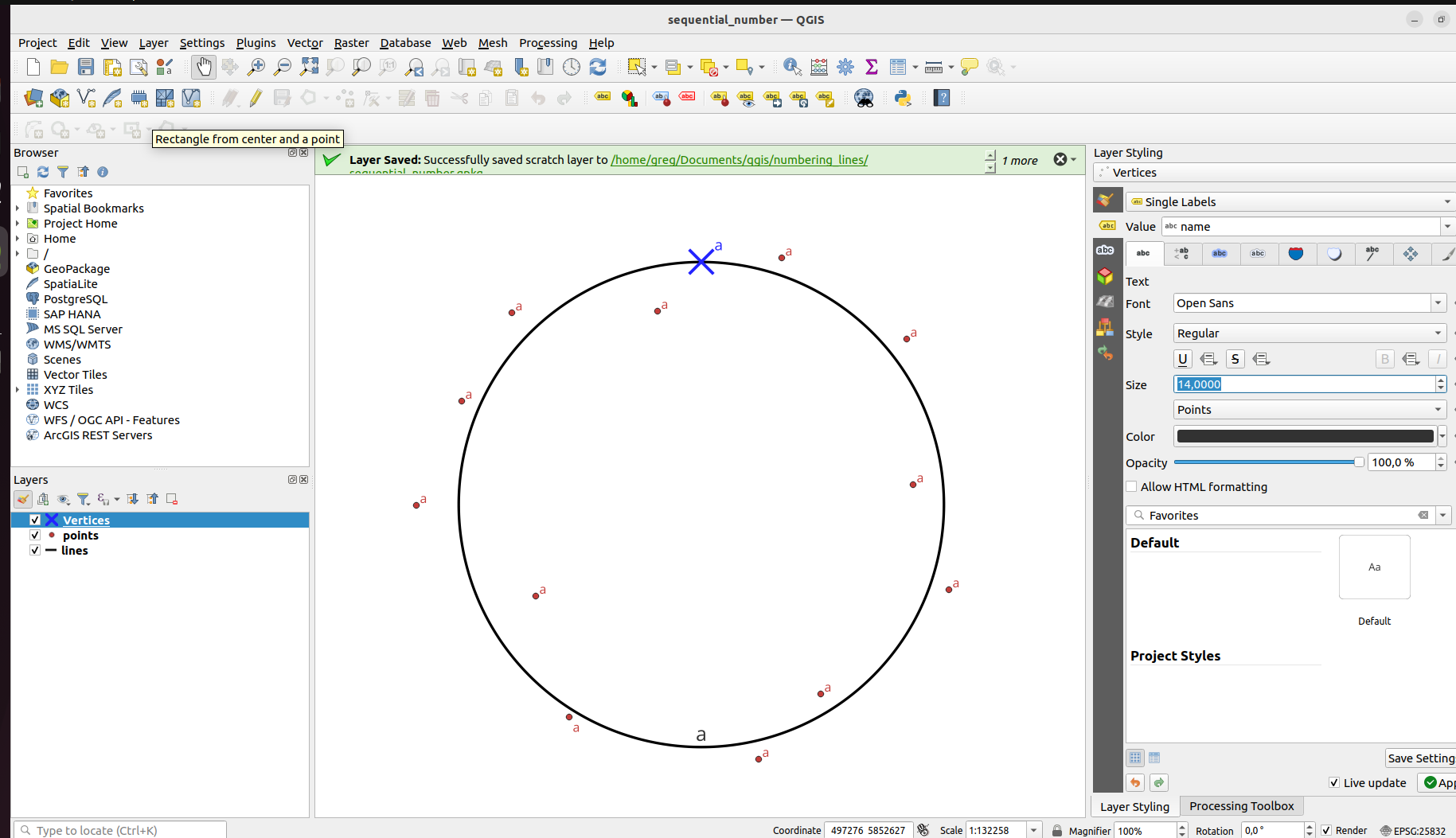This screenshot has width=1456, height=838.
Task: Click the '1 more' messages indicator
Action: click(x=1020, y=161)
